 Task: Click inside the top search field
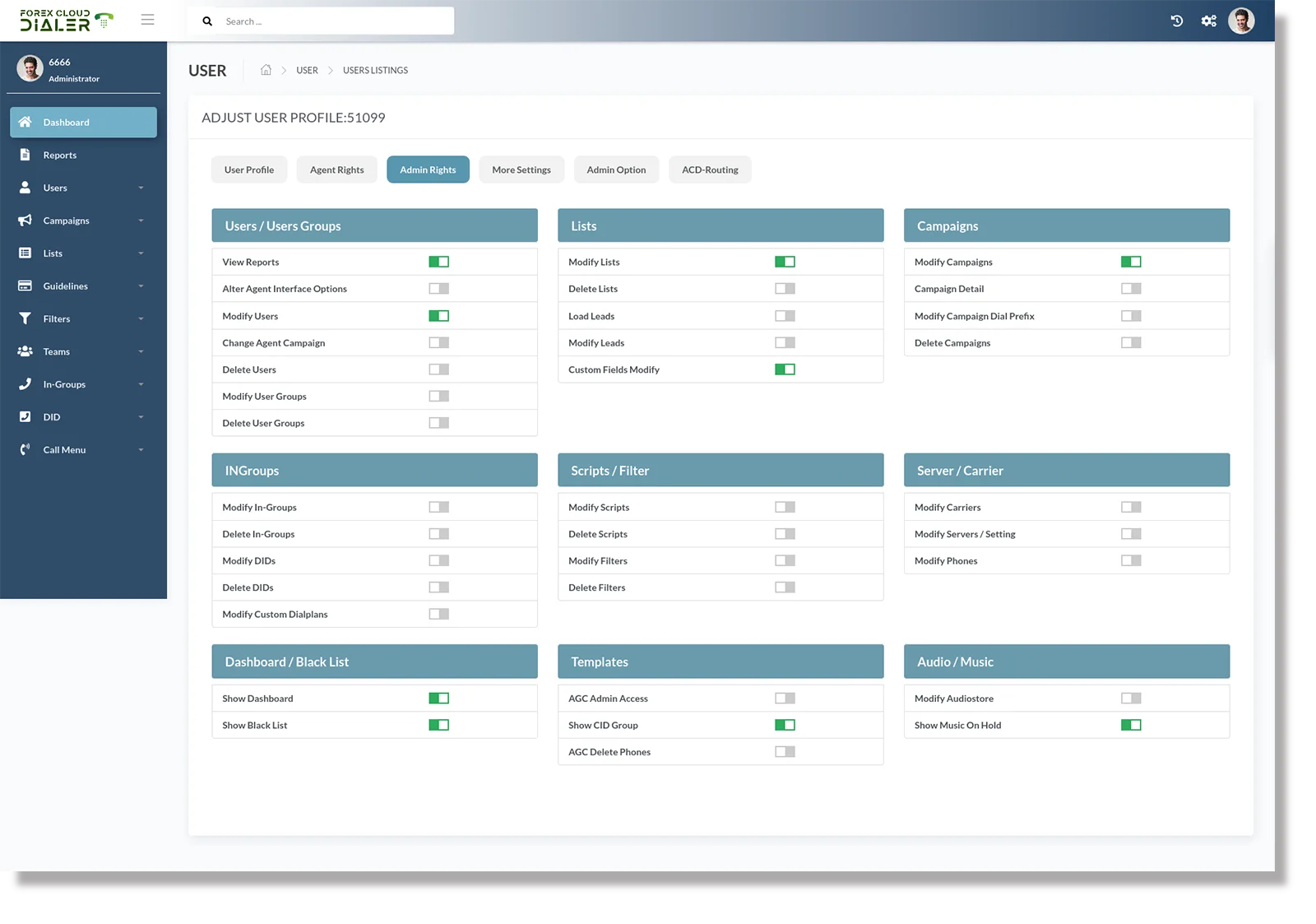tap(329, 21)
